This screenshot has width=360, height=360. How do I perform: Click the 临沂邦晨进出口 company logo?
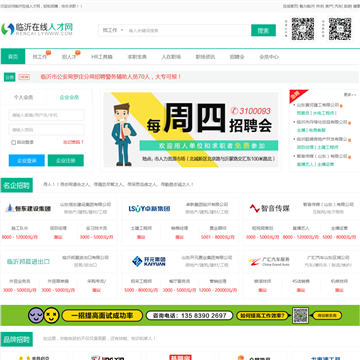tap(28, 262)
